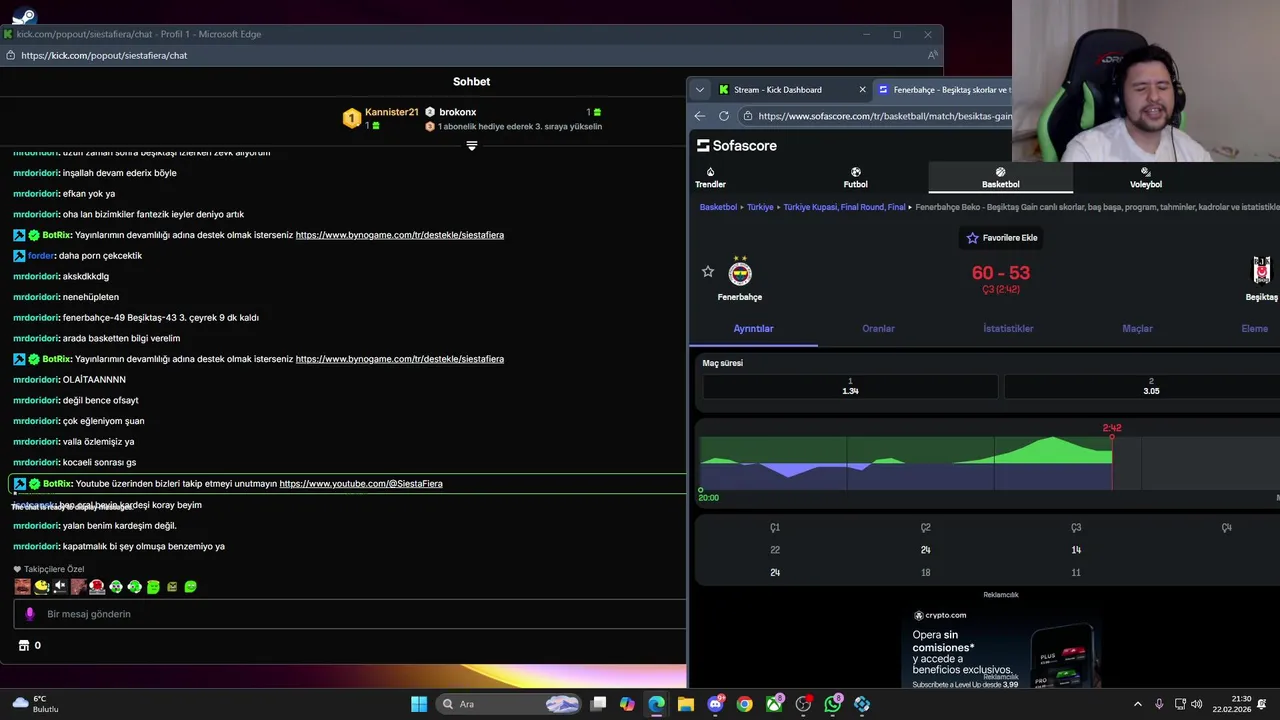The width and height of the screenshot is (1280, 720).
Task: Insert the muted speaker emote
Action: [60, 587]
